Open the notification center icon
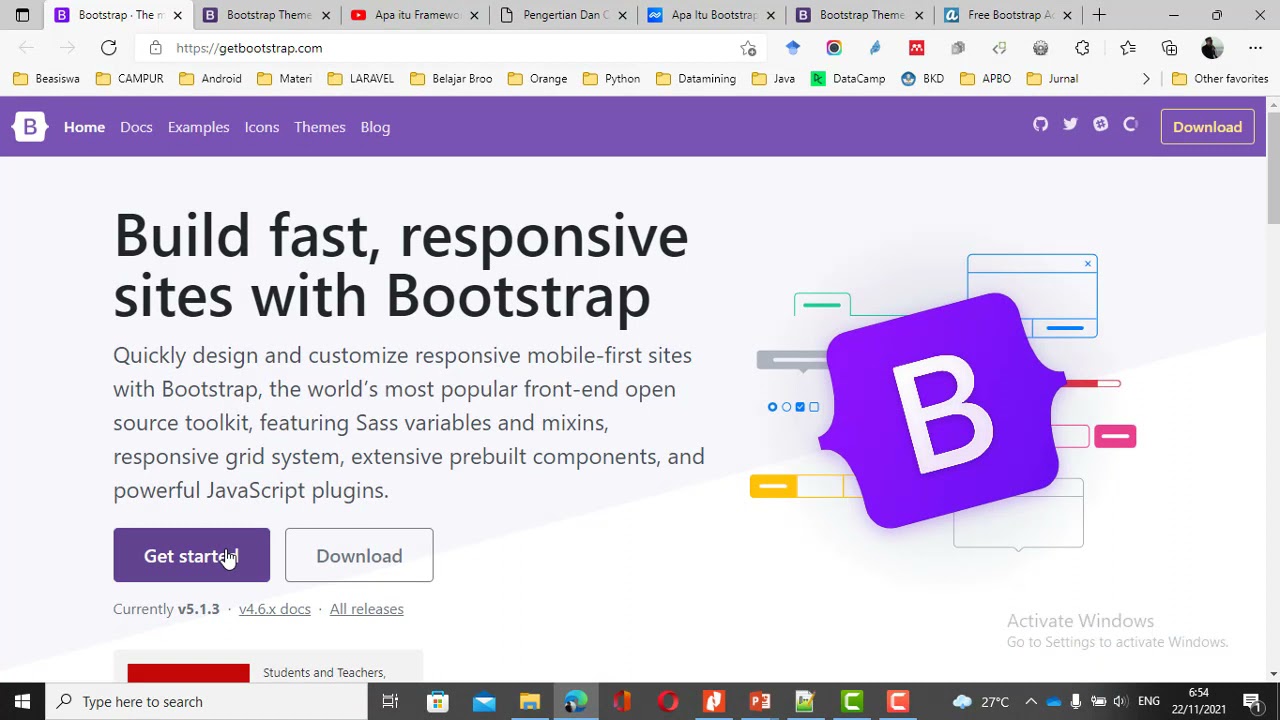1280x720 pixels. coord(1252,701)
